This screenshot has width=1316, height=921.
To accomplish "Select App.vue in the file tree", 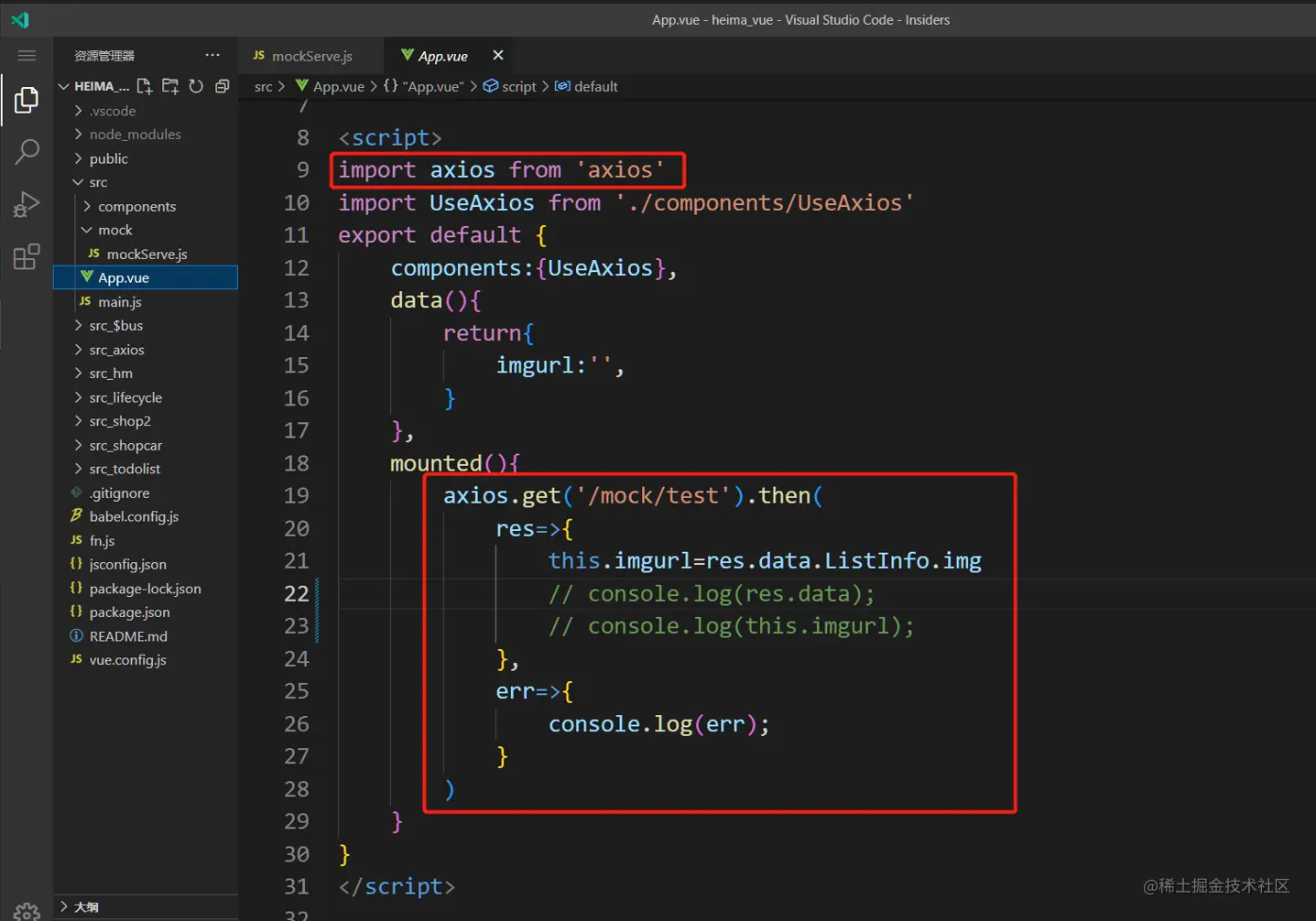I will [146, 277].
